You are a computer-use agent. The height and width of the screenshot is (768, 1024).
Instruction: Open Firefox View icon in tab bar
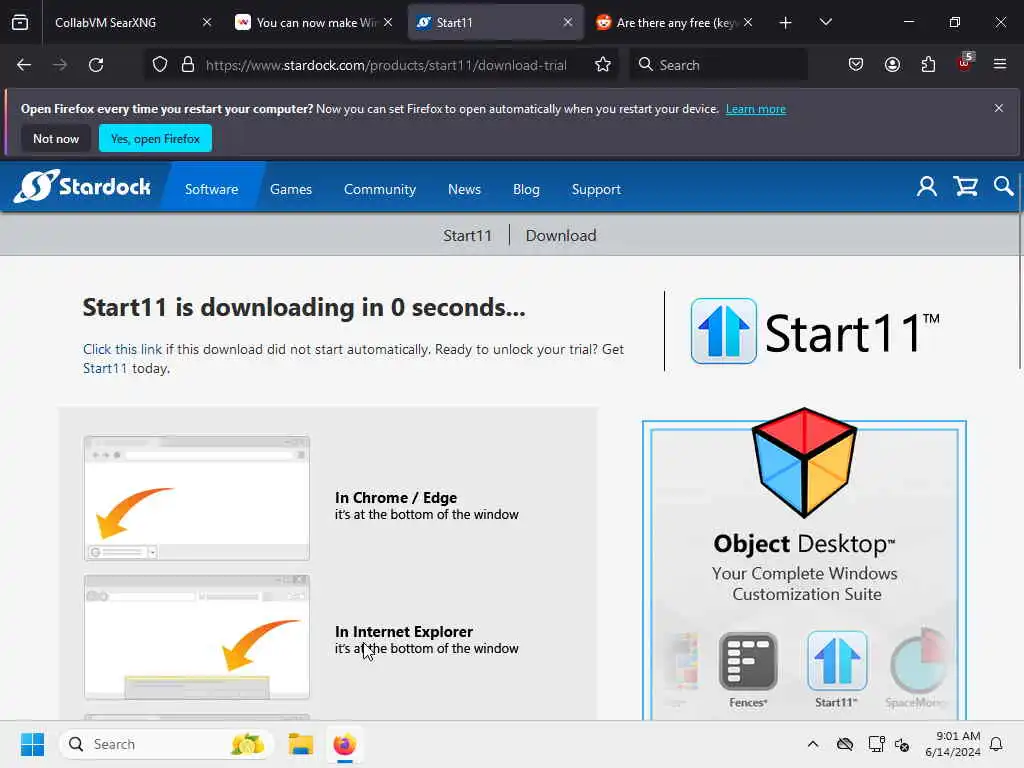[20, 22]
